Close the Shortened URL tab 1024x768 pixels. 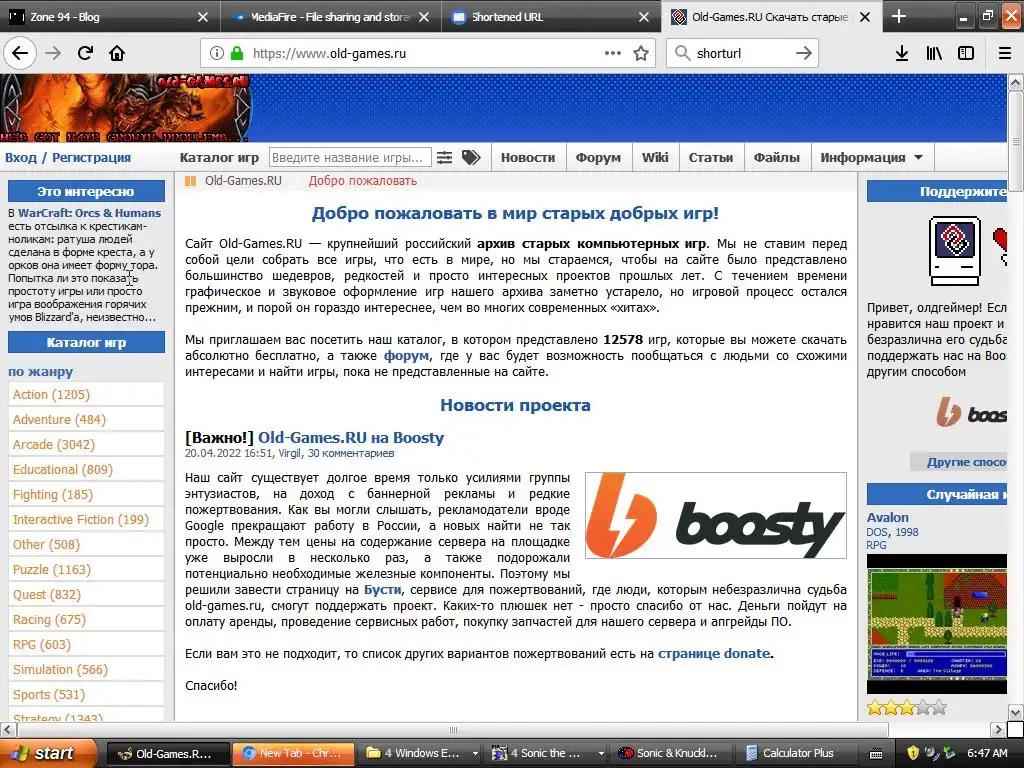coord(644,17)
